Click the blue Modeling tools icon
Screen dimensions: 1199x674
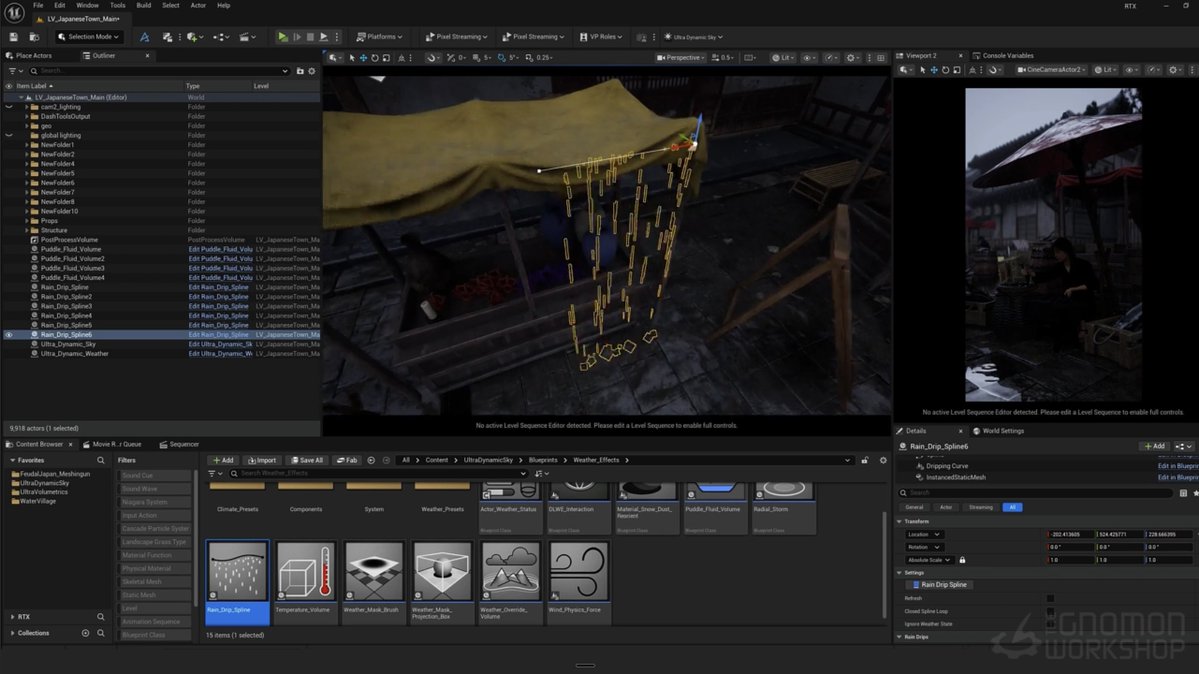[144, 37]
